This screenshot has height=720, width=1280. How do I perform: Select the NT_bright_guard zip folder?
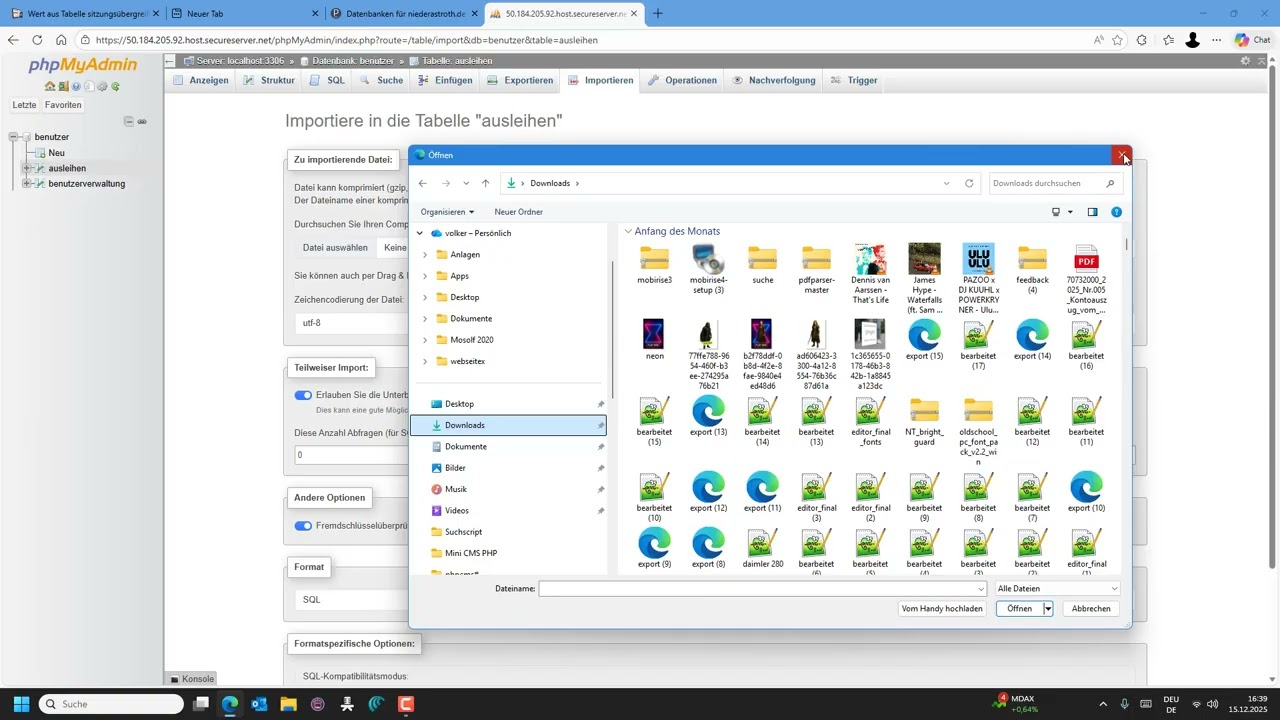[924, 421]
